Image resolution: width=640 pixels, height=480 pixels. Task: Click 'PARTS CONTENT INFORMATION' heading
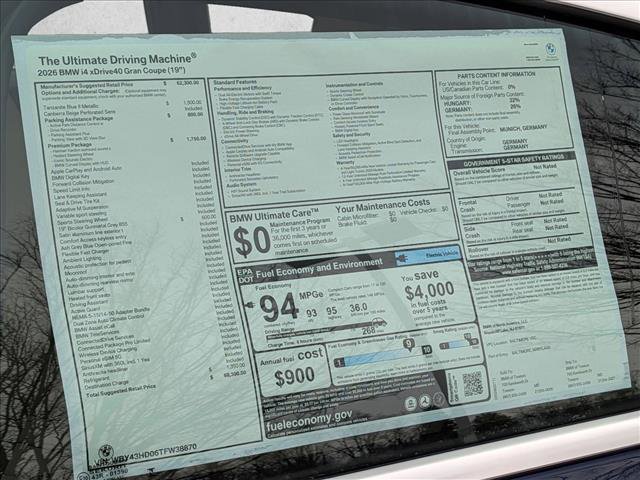496,75
